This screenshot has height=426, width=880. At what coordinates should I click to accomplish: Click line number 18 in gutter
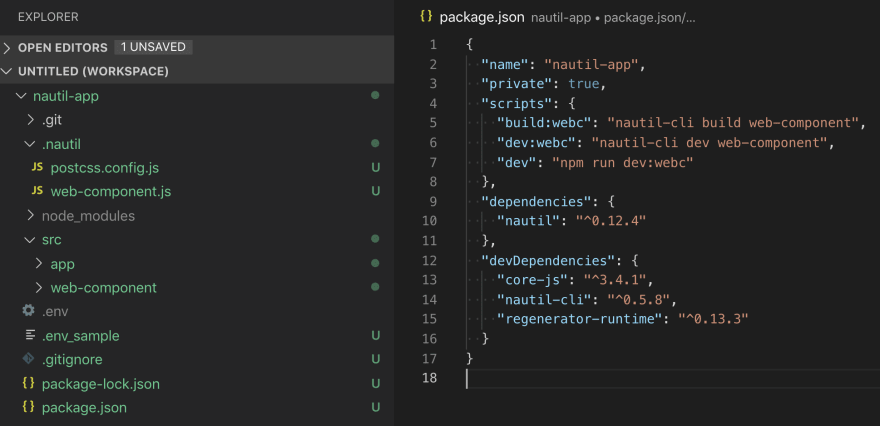429,378
